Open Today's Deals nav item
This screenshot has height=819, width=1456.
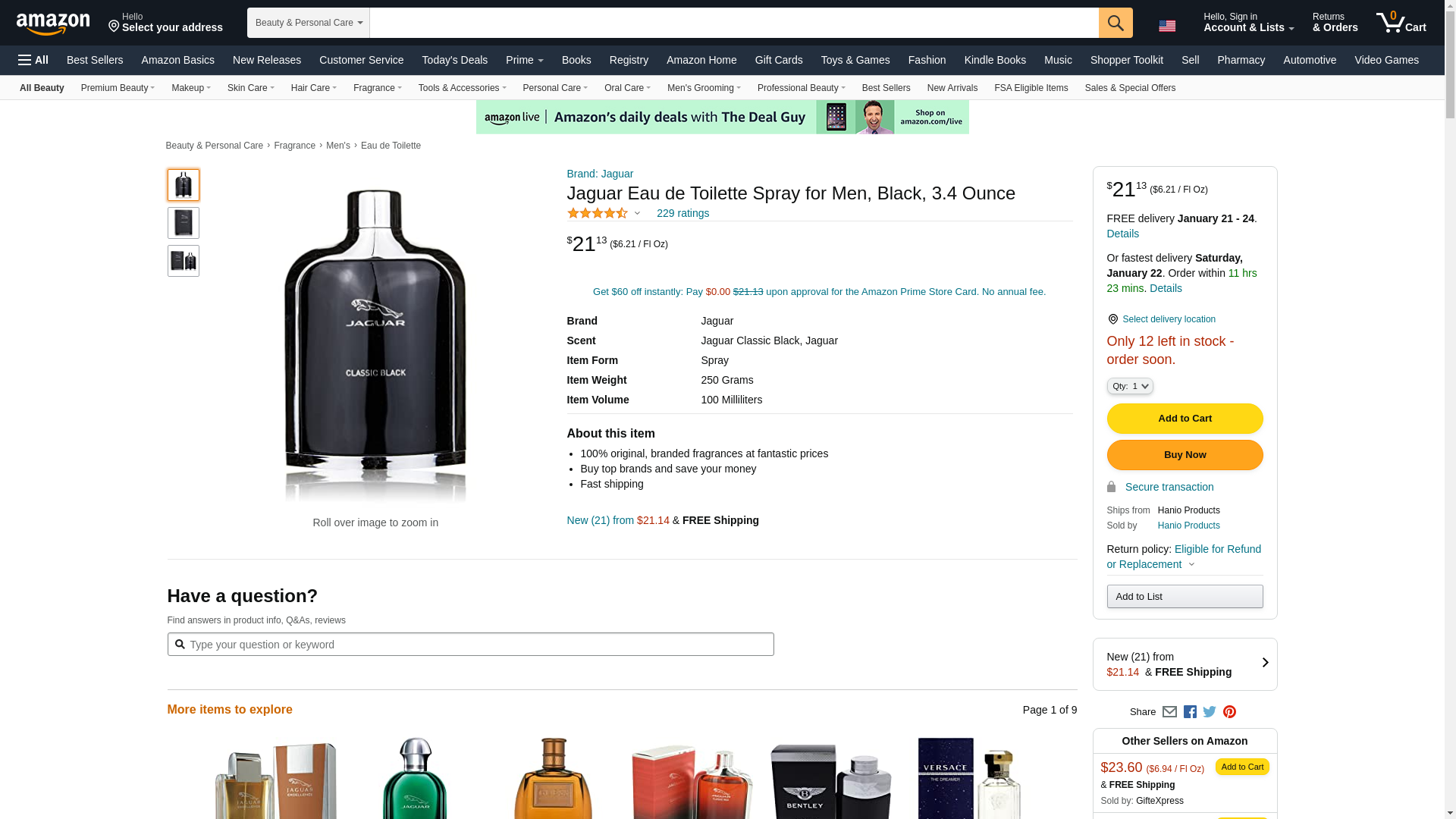click(x=455, y=60)
